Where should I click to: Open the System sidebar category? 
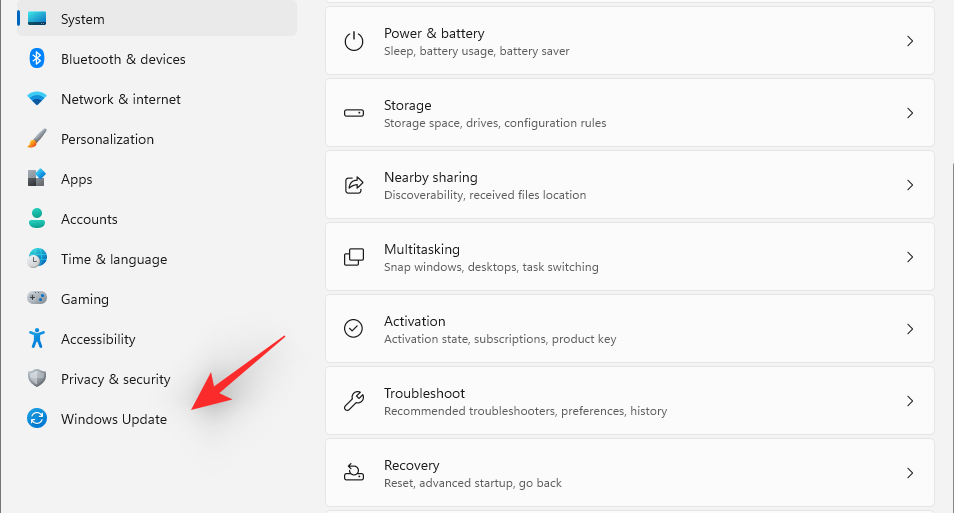point(82,19)
